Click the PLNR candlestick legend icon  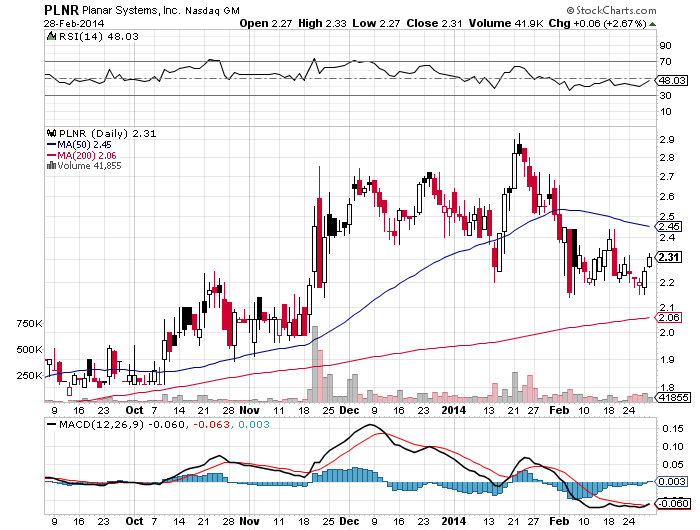click(51, 134)
